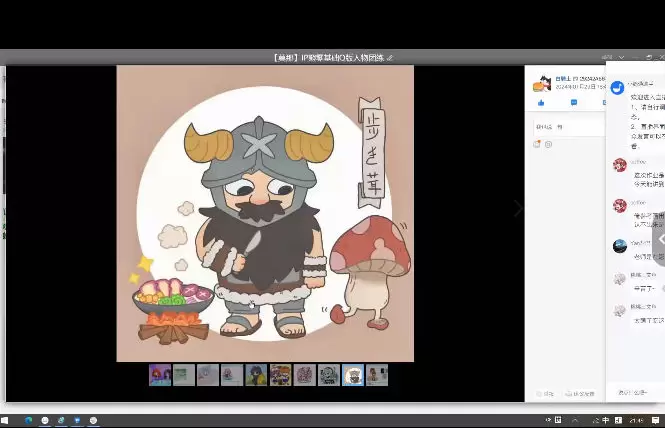Open the blue taskbar icon with an underline

pos(77,420)
